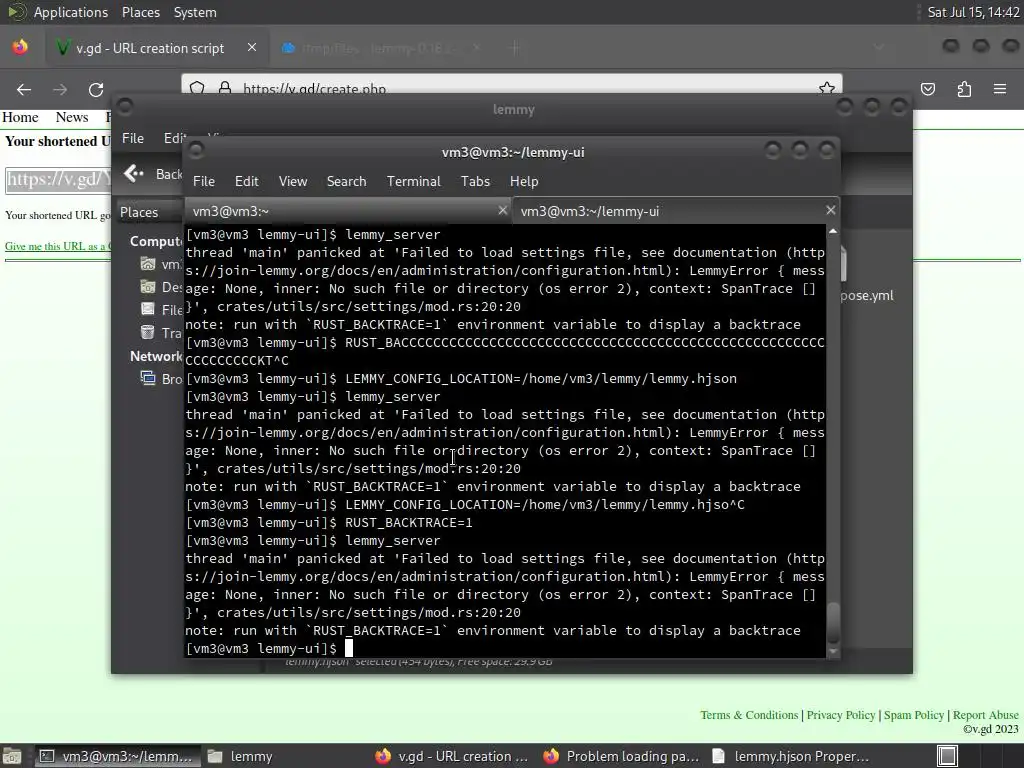Click the clock showing Sat Jul 15, 14:42
The height and width of the screenshot is (768, 1024).
coord(973,12)
